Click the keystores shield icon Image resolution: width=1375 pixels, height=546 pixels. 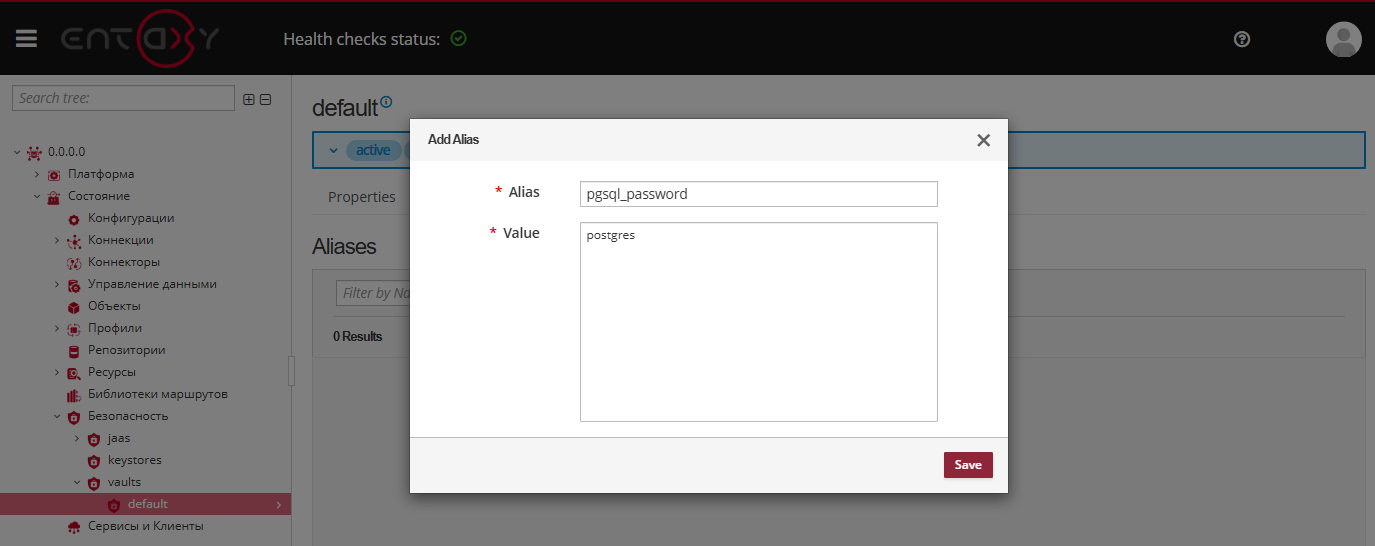[94, 461]
